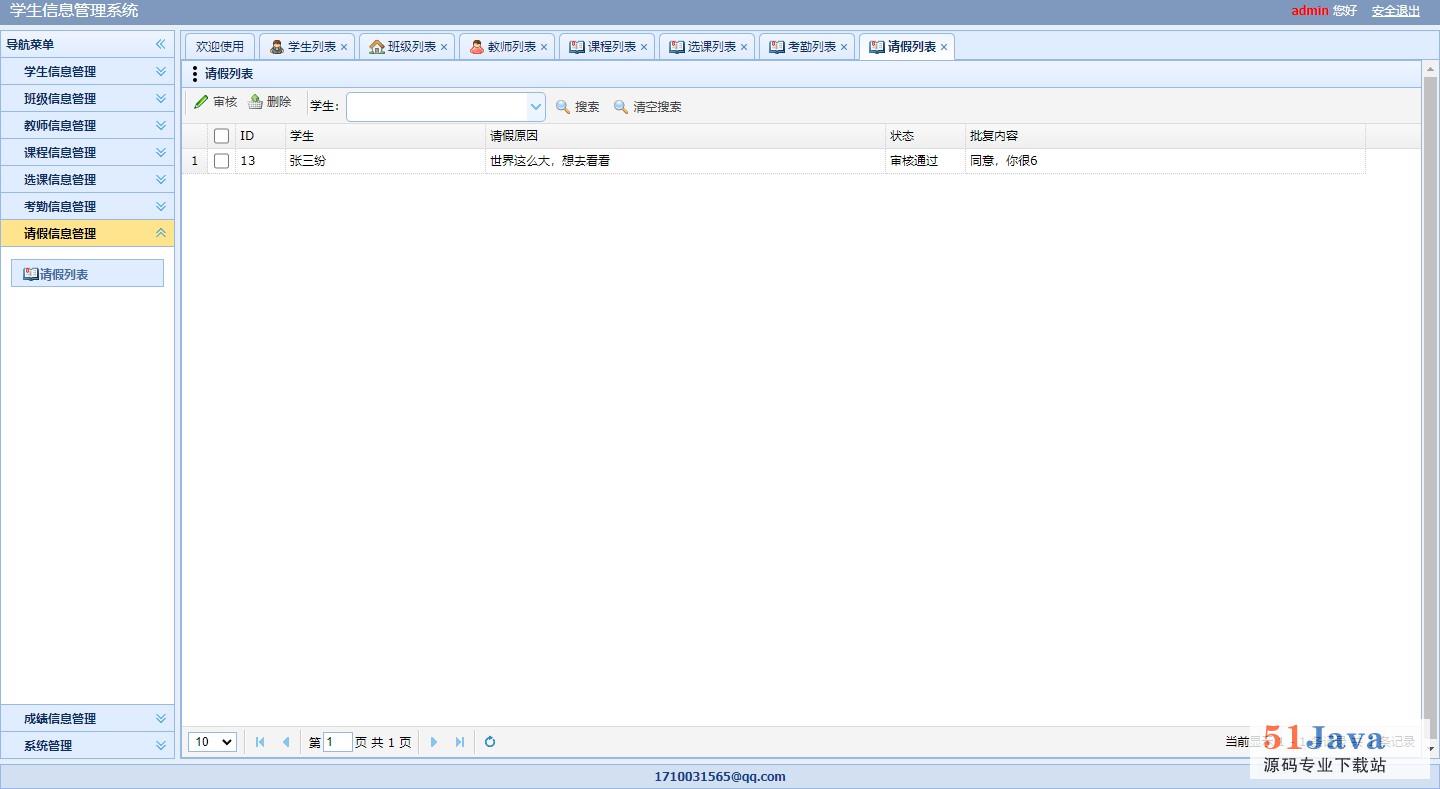Click the 审核 (review) pencil button
Image resolution: width=1440 pixels, height=789 pixels.
click(x=215, y=102)
